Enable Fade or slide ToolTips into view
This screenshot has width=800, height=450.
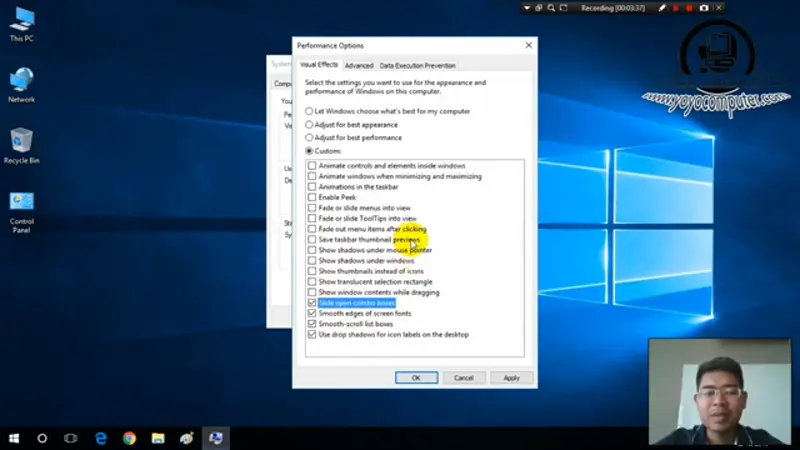(x=312, y=218)
